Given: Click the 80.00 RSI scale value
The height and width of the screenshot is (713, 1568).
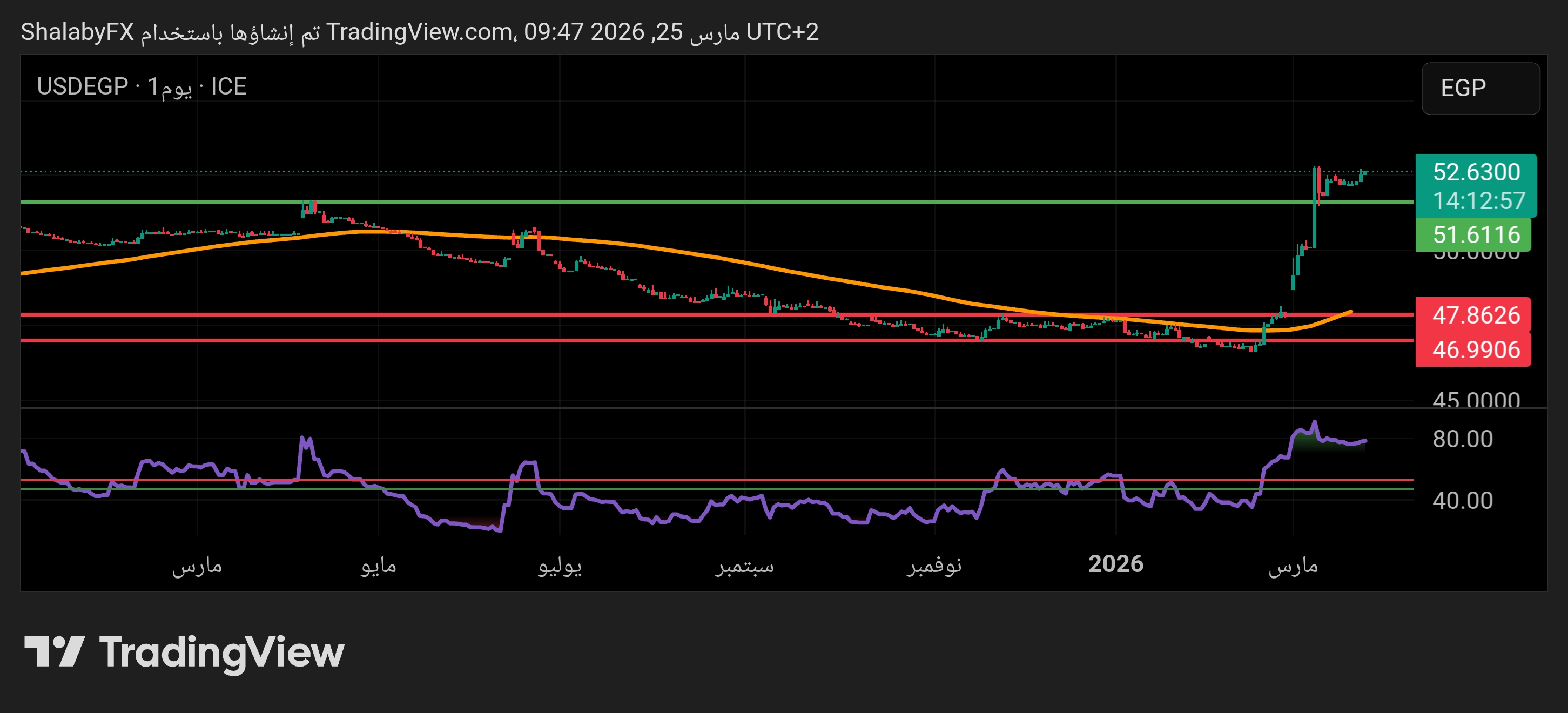Looking at the screenshot, I should click(x=1462, y=439).
